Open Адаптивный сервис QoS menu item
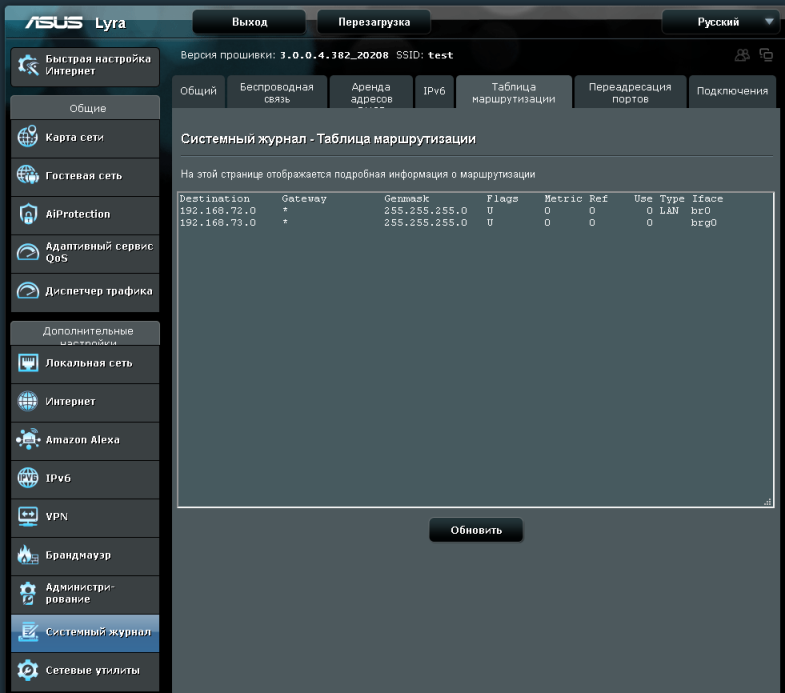 (x=85, y=253)
